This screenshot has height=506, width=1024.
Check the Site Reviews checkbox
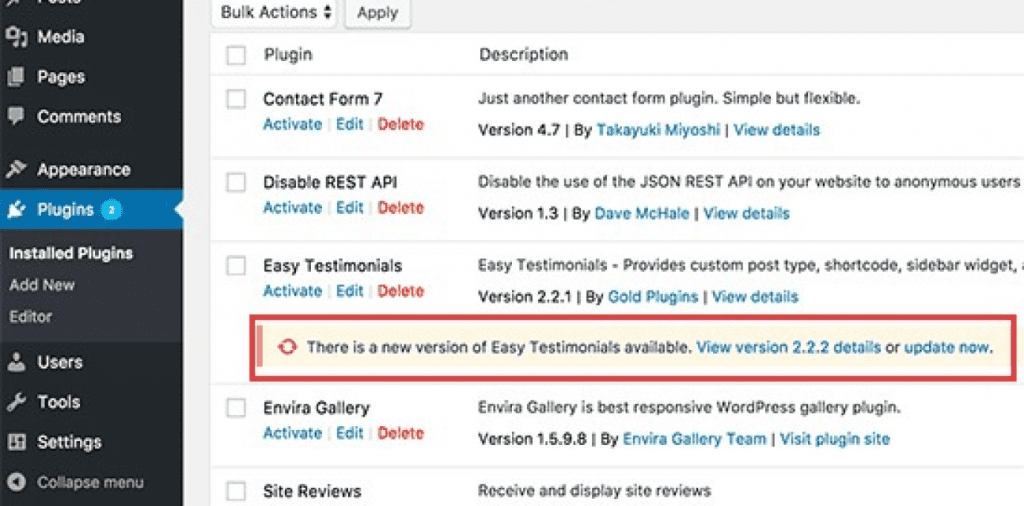(x=236, y=491)
